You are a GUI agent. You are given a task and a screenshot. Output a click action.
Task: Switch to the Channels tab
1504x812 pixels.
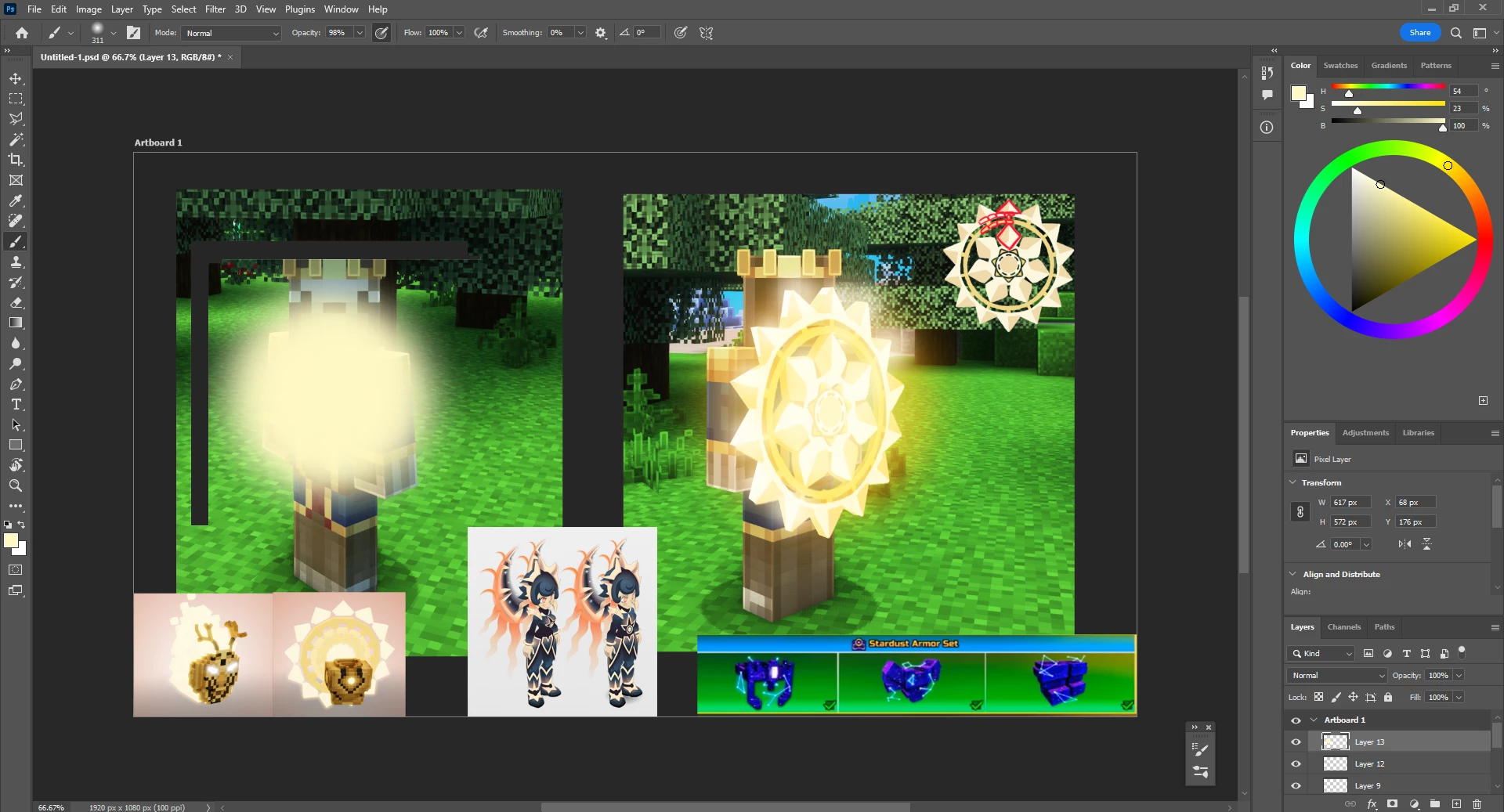pos(1344,627)
